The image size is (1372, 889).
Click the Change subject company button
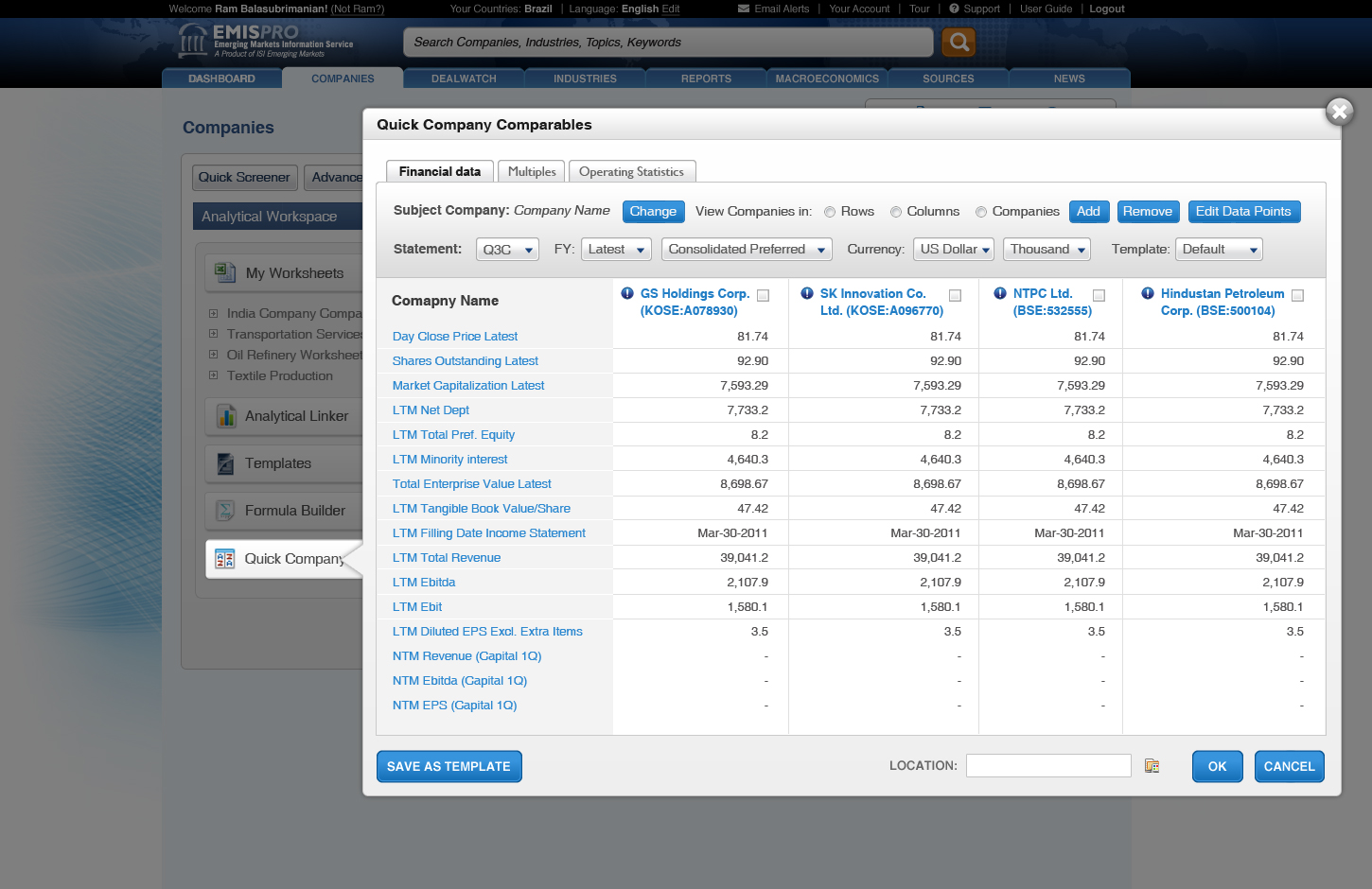[x=653, y=212]
